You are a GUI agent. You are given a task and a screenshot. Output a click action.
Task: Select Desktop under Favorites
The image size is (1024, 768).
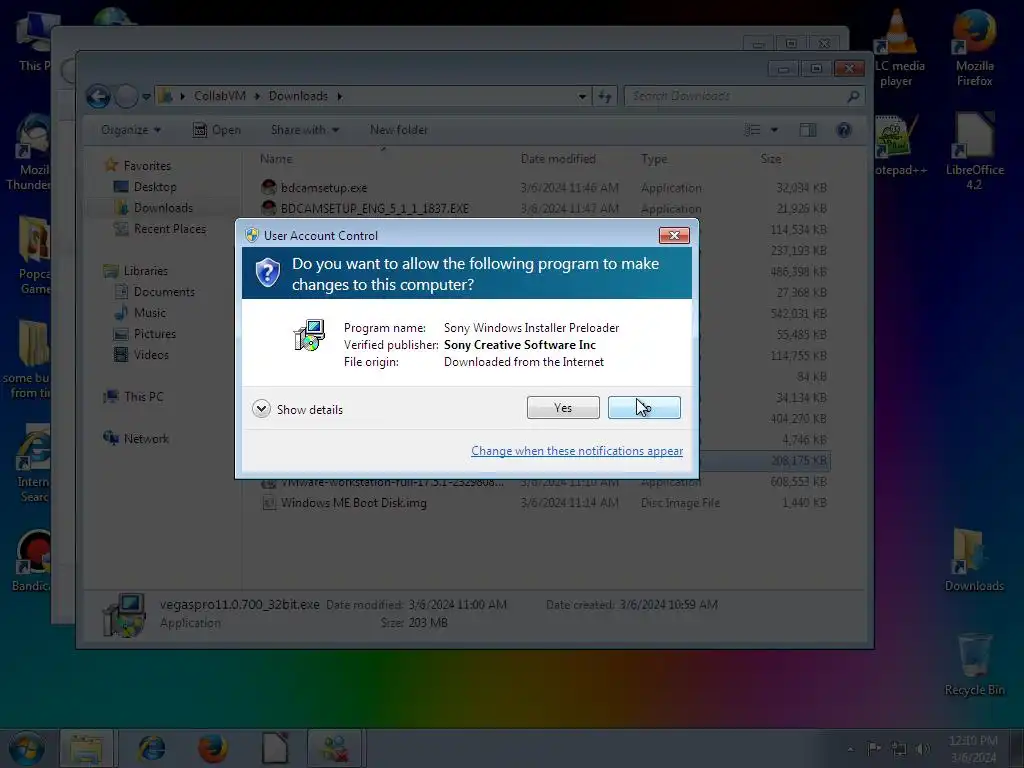[x=155, y=187]
